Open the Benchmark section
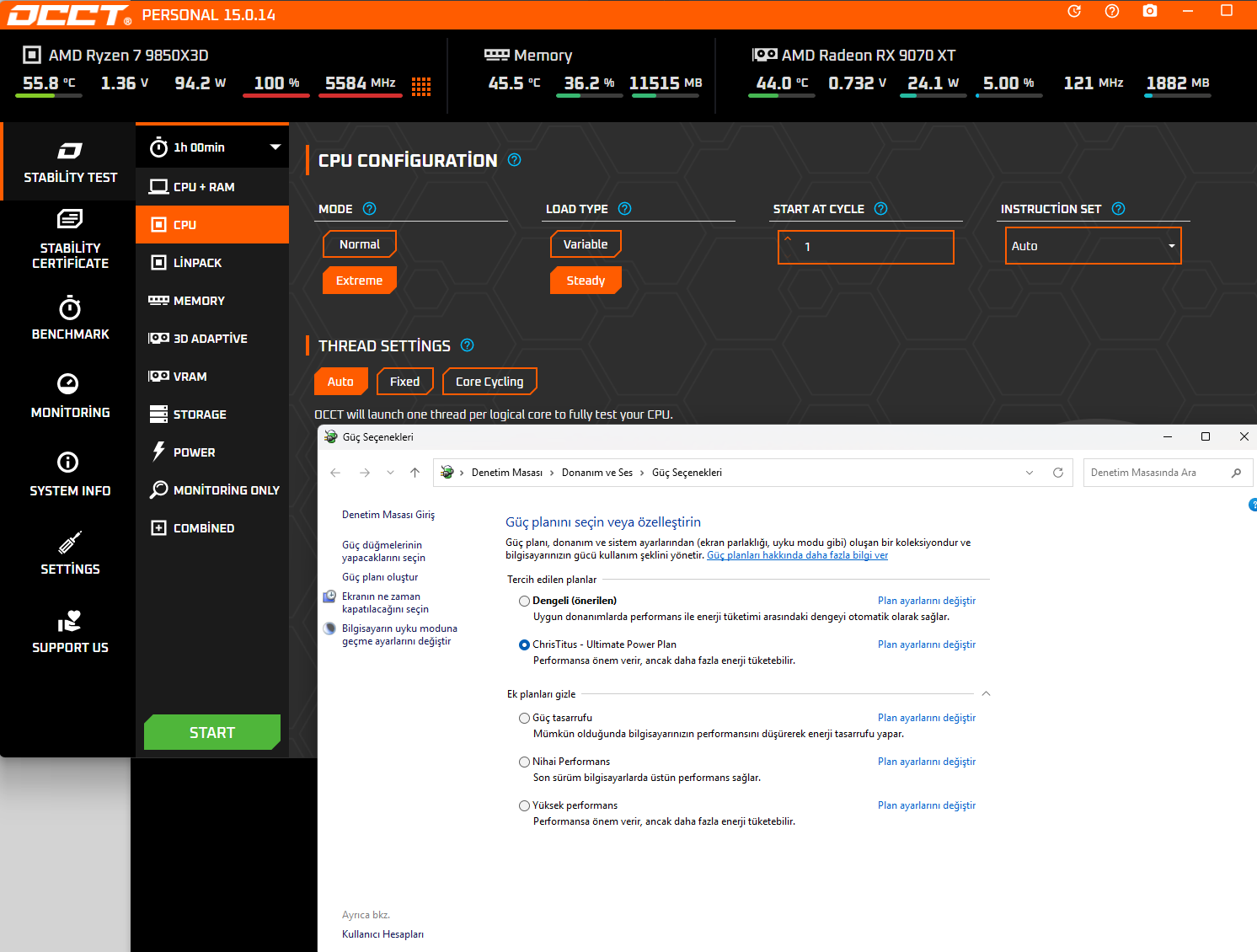This screenshot has height=952, width=1257. [70, 318]
